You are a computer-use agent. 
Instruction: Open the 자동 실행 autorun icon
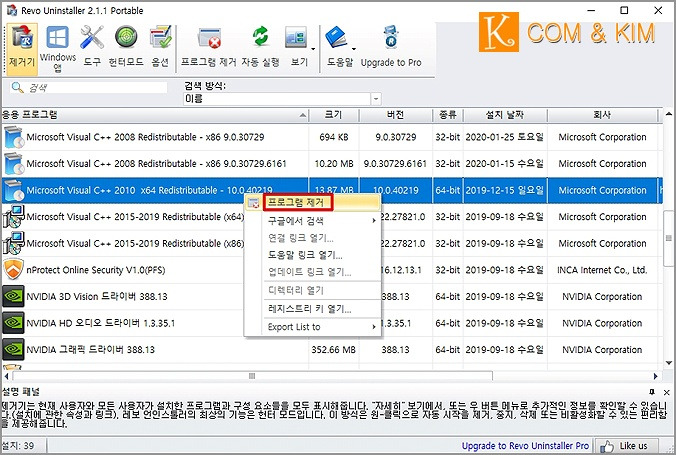(x=260, y=47)
